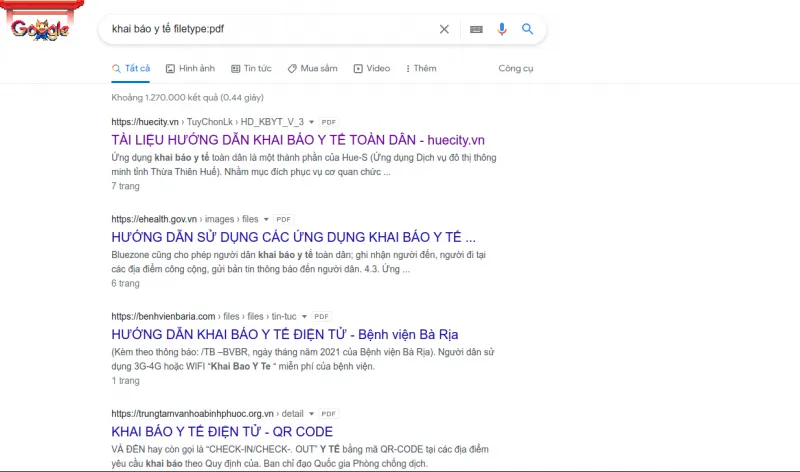
Task: Expand dropdown arrow beside benhvienbaria.com tin-tuc
Action: [x=304, y=317]
